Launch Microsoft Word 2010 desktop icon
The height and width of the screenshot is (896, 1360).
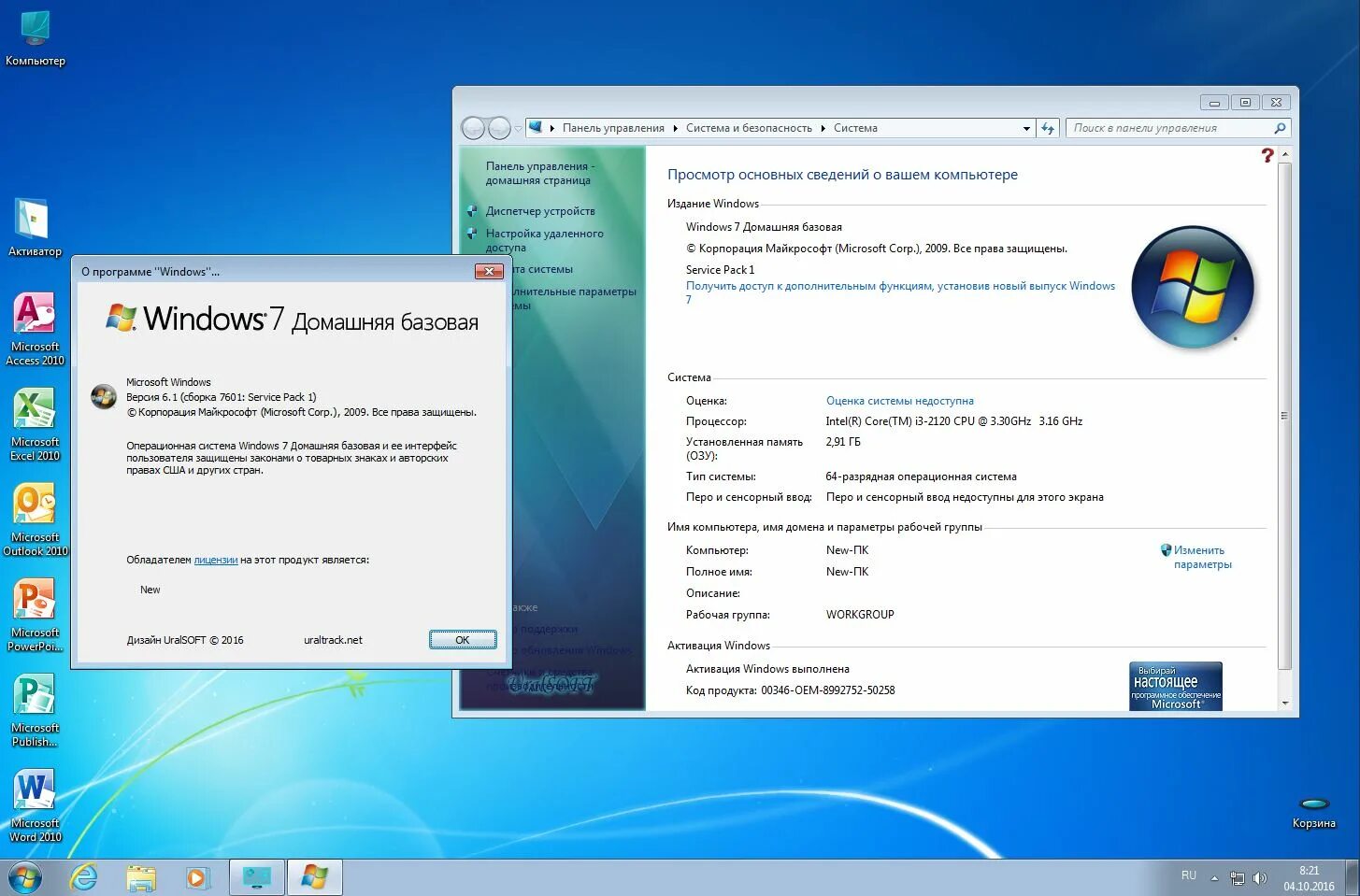point(35,805)
